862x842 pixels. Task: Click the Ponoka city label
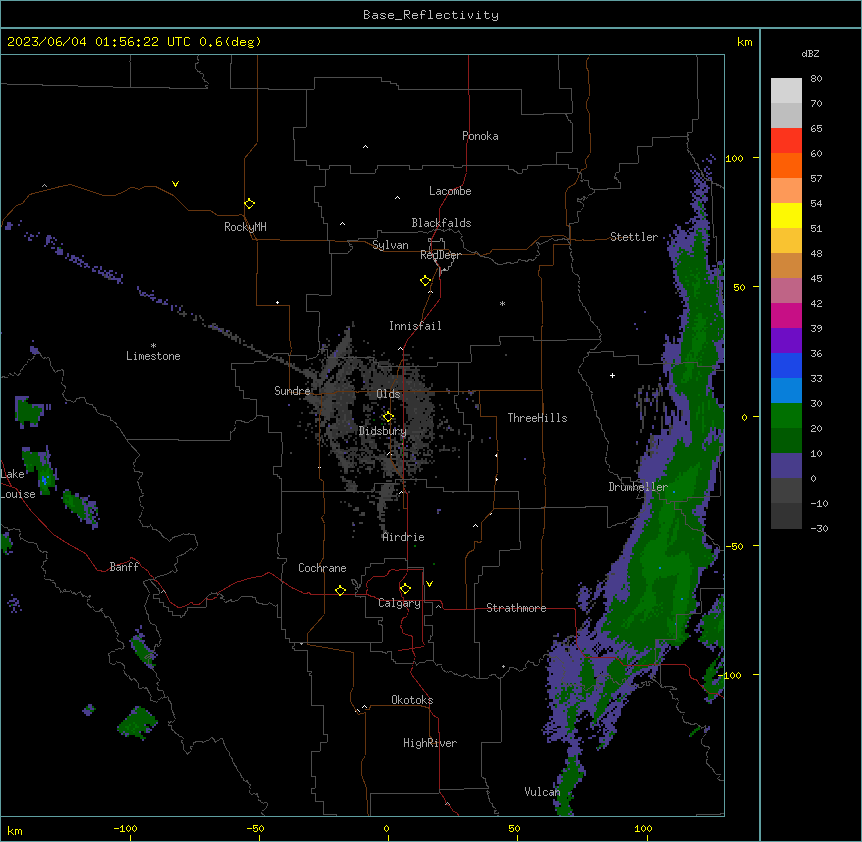coord(480,136)
